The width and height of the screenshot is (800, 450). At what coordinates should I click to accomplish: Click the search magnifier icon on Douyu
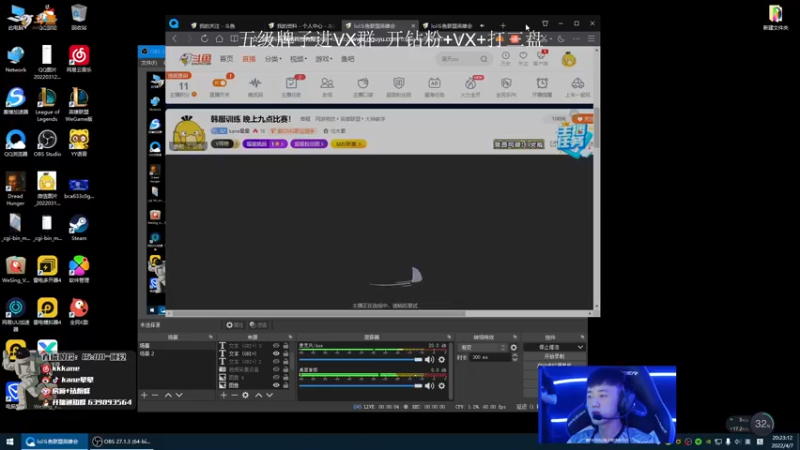[484, 59]
